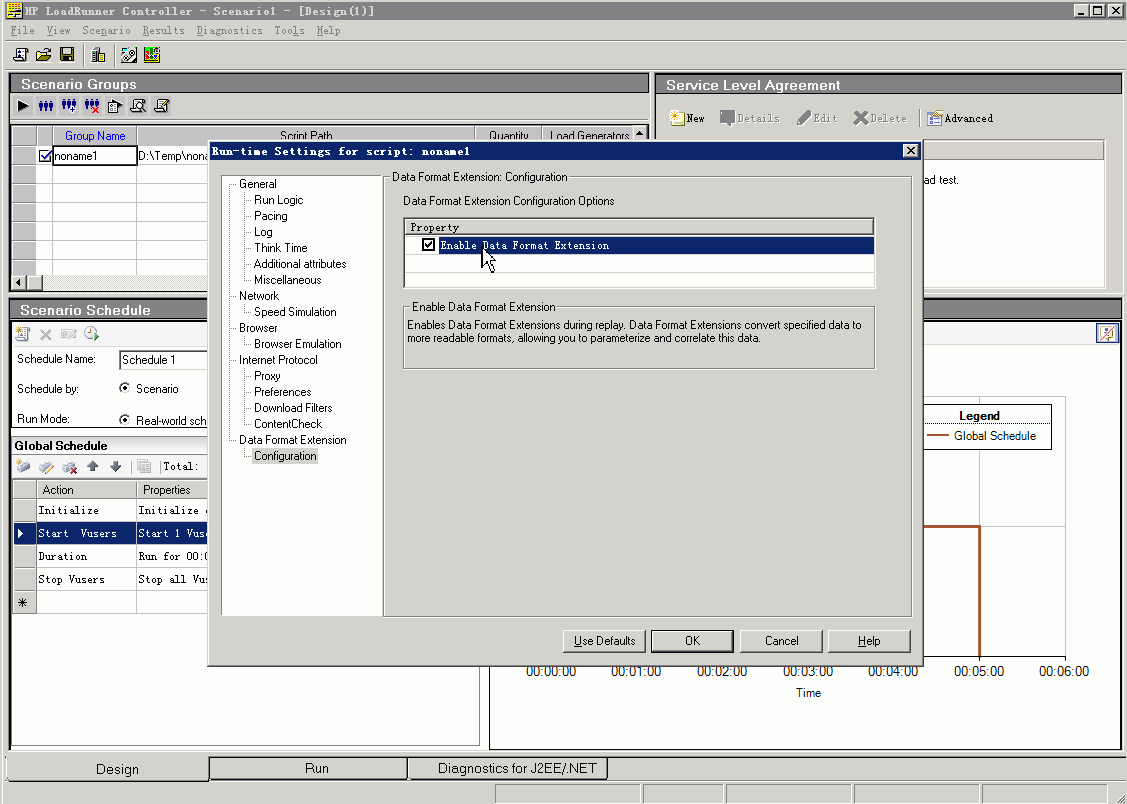Click the Move Action Down arrow icon
This screenshot has width=1127, height=804.
[x=116, y=466]
